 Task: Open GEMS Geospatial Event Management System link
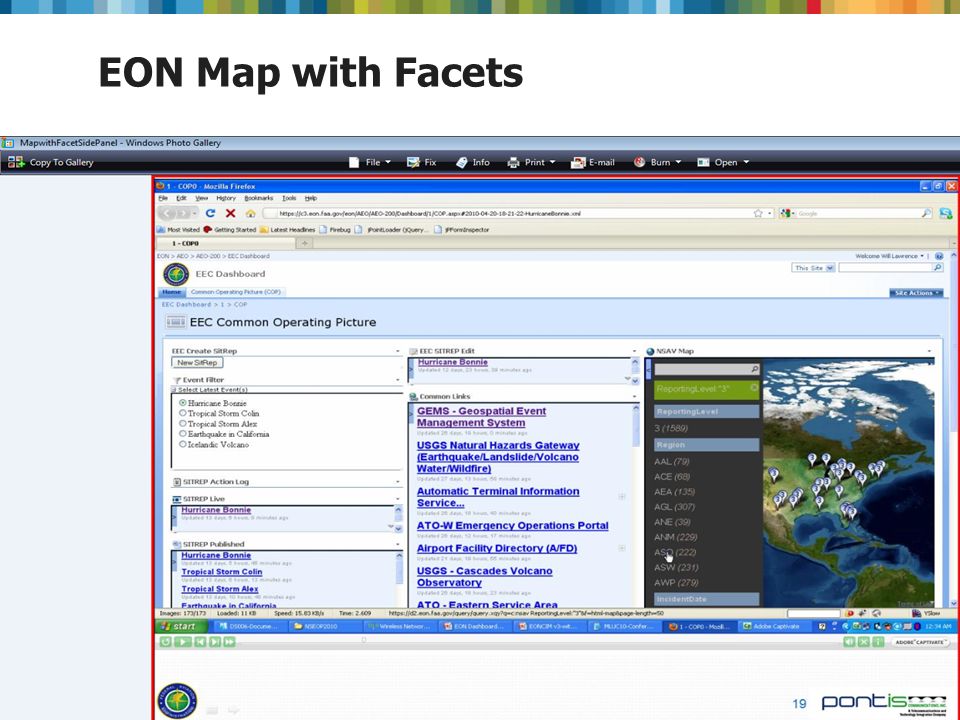click(x=481, y=417)
